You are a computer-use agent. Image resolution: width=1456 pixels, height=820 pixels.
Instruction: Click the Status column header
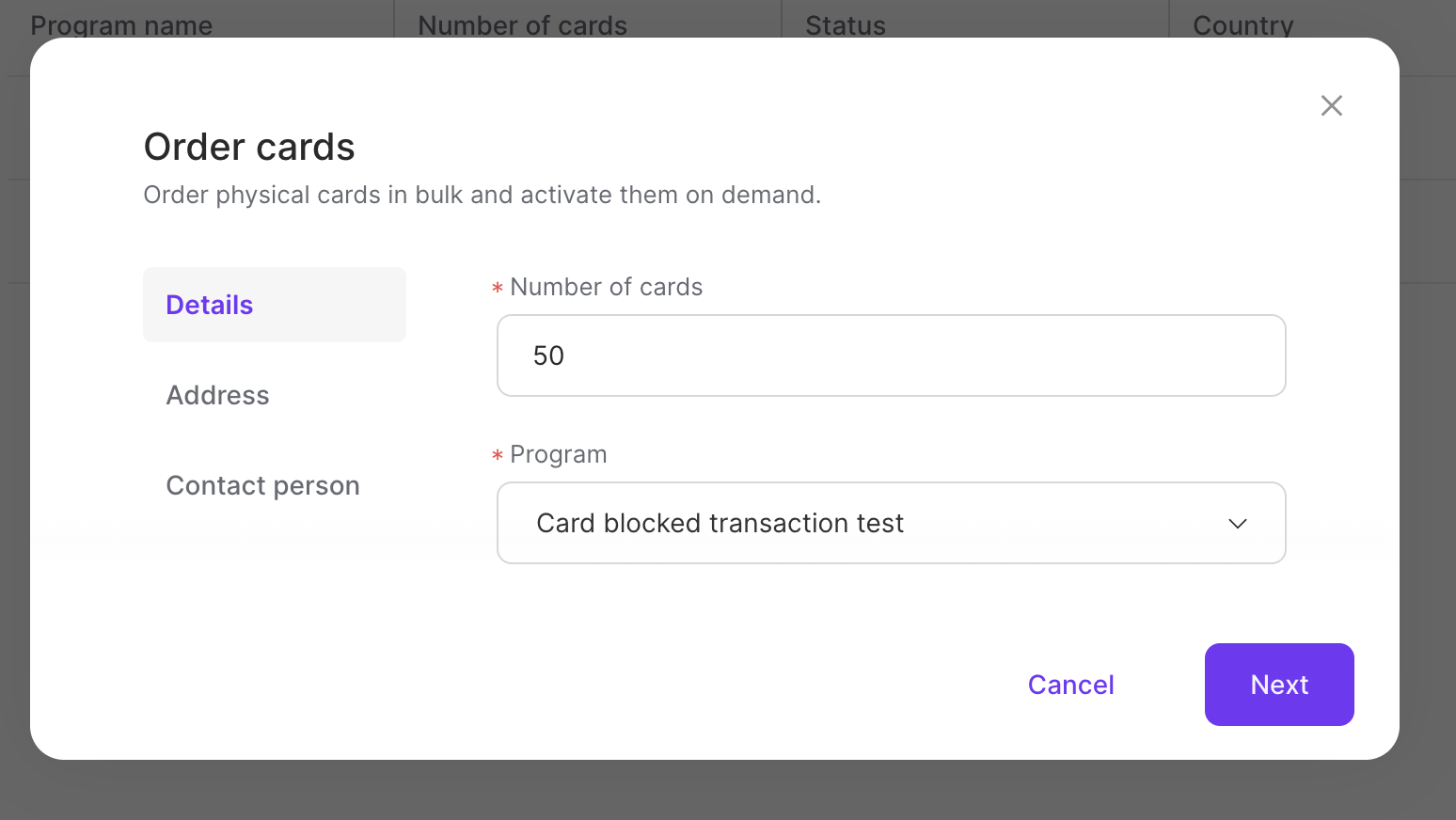845,25
